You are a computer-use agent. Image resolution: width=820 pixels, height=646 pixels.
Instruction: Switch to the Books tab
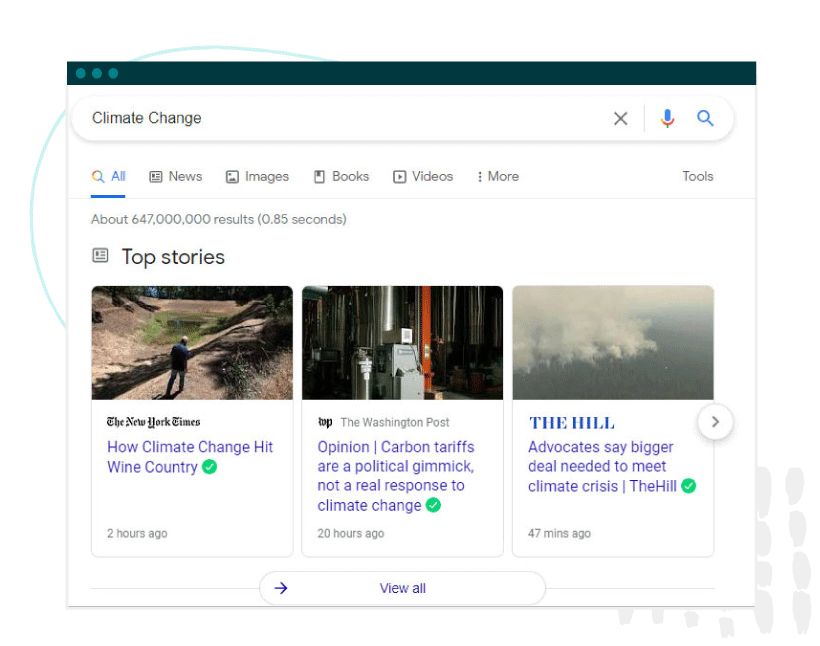point(341,177)
